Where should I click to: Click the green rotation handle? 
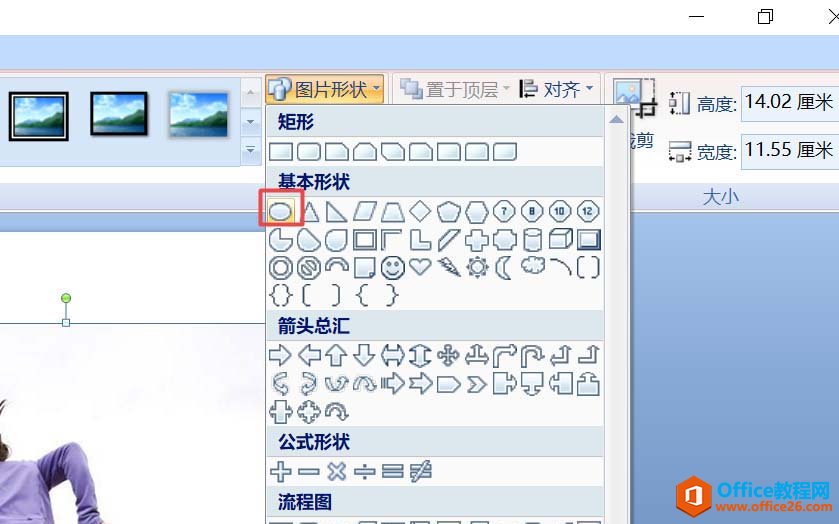(x=66, y=298)
